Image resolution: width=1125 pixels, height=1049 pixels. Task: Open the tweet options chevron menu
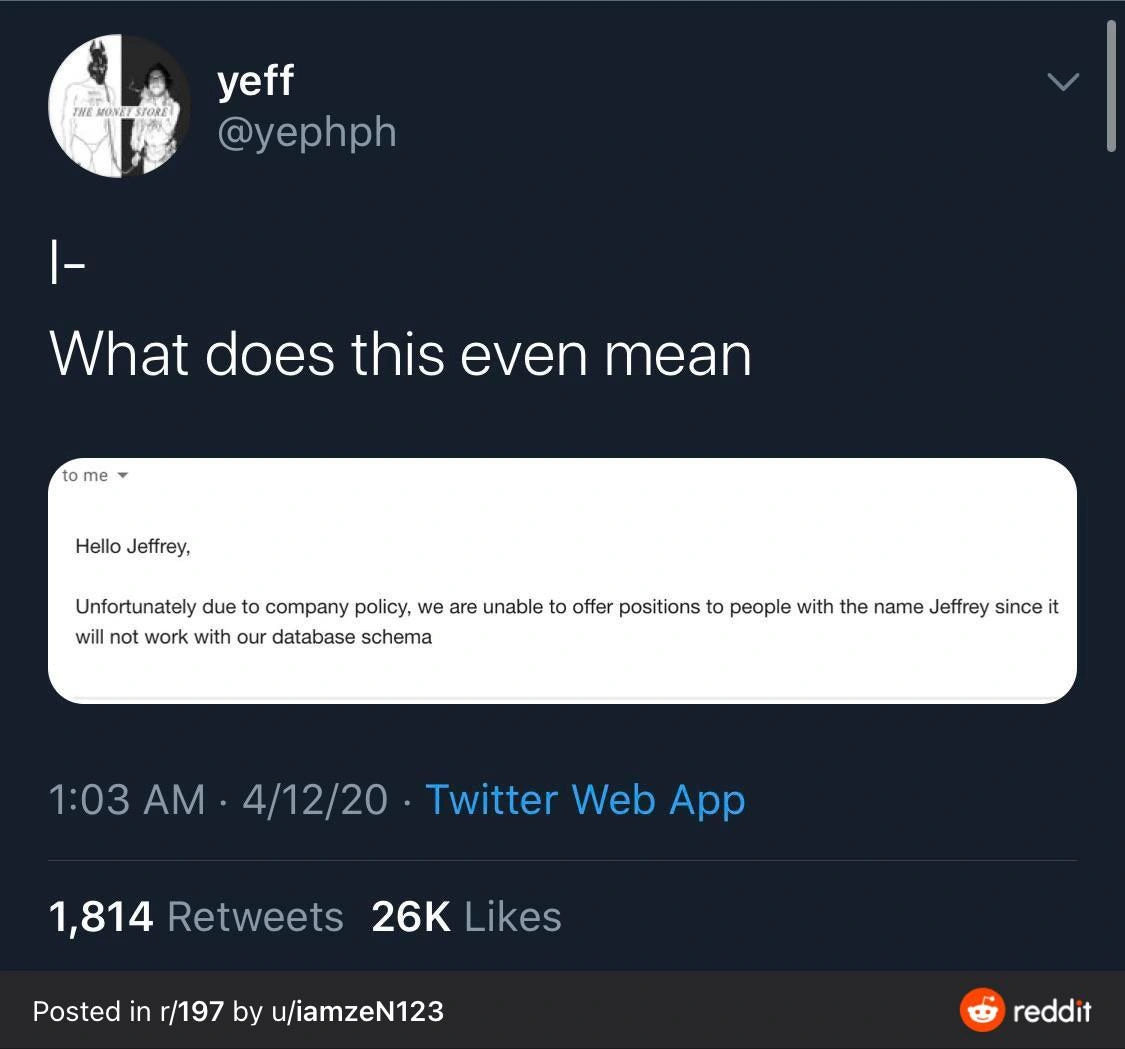tap(1062, 82)
